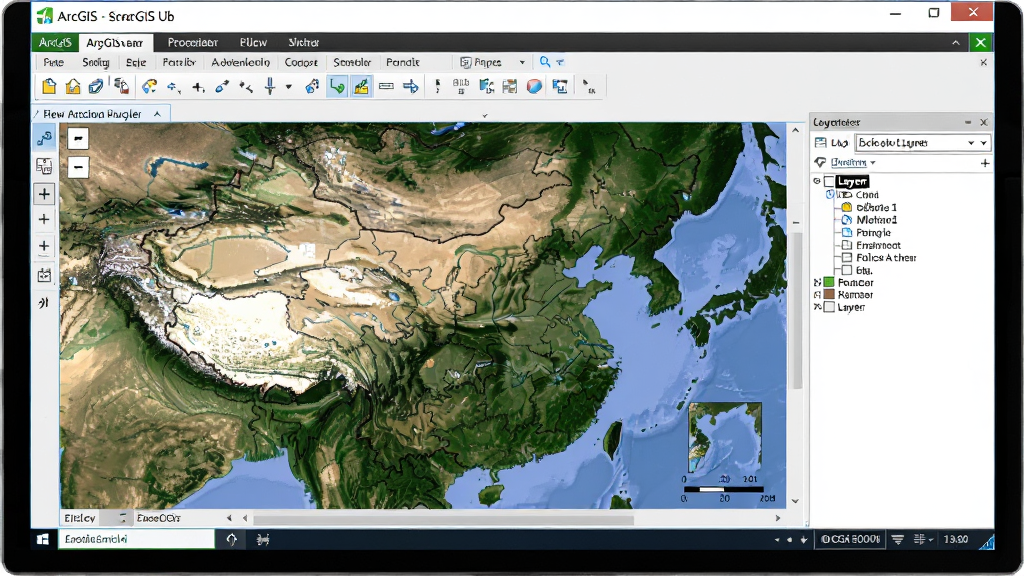Toggle the Ensimoat checkbox
Screen dimensions: 1024x576
847,245
